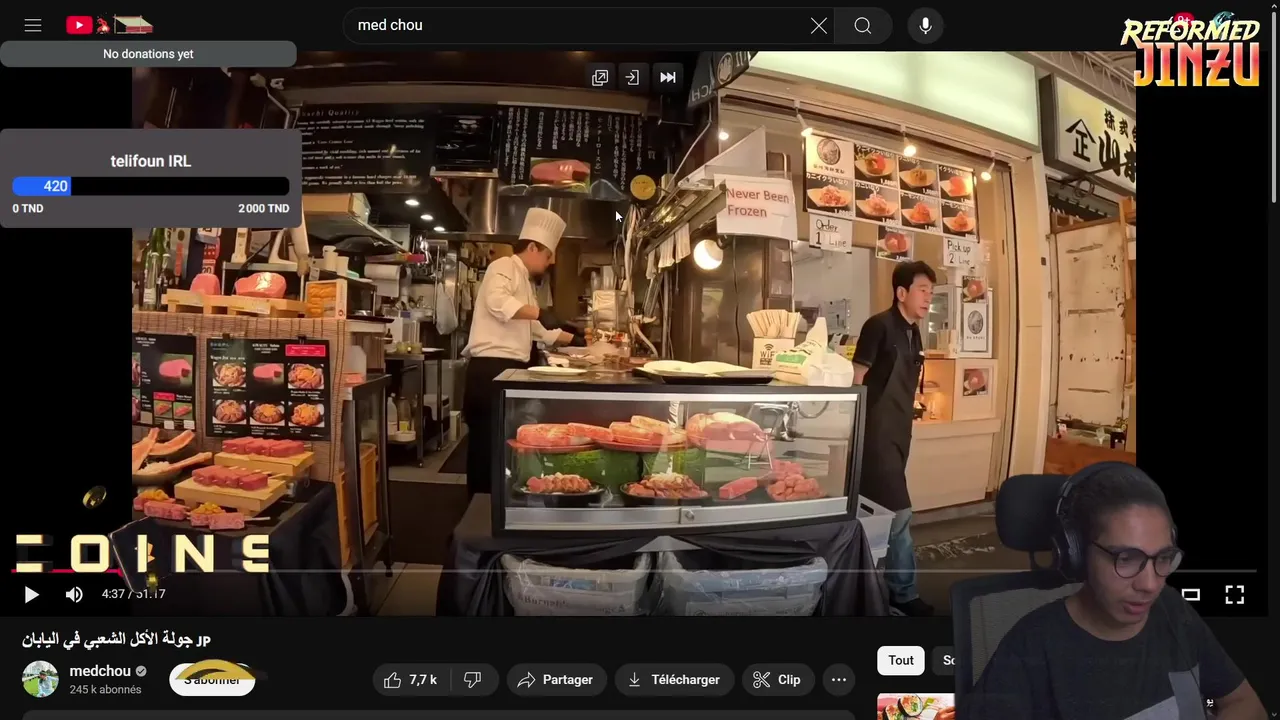Click the verified badge beside medchou
This screenshot has width=1280, height=720.
(141, 671)
